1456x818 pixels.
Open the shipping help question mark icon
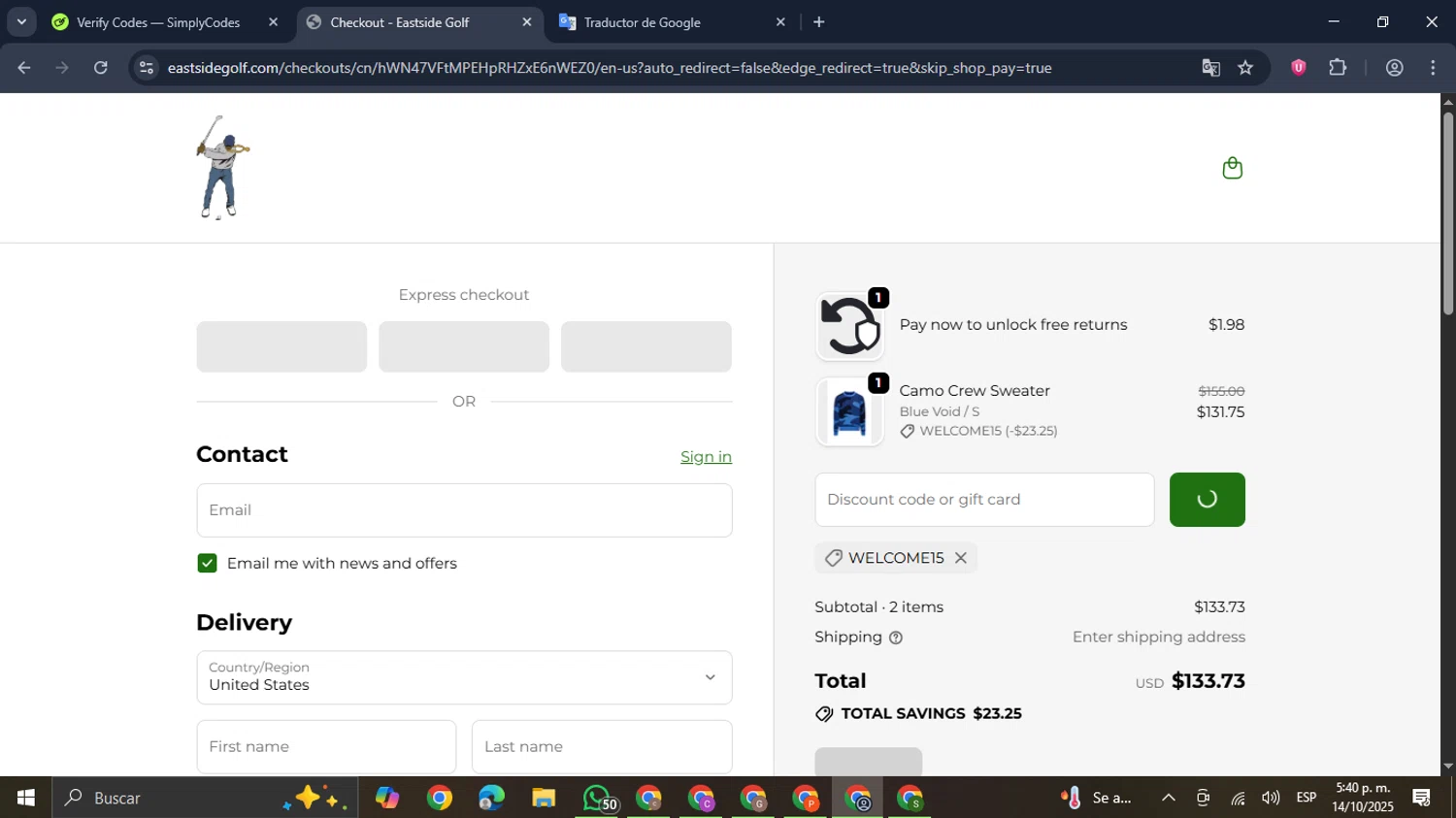pyautogui.click(x=896, y=638)
